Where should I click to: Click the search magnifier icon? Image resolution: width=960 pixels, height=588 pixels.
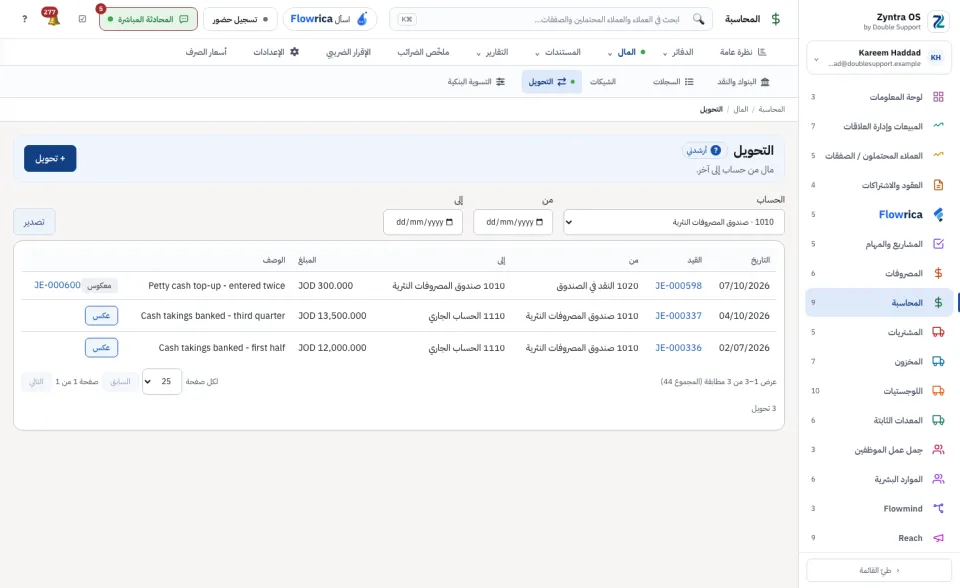tap(699, 19)
